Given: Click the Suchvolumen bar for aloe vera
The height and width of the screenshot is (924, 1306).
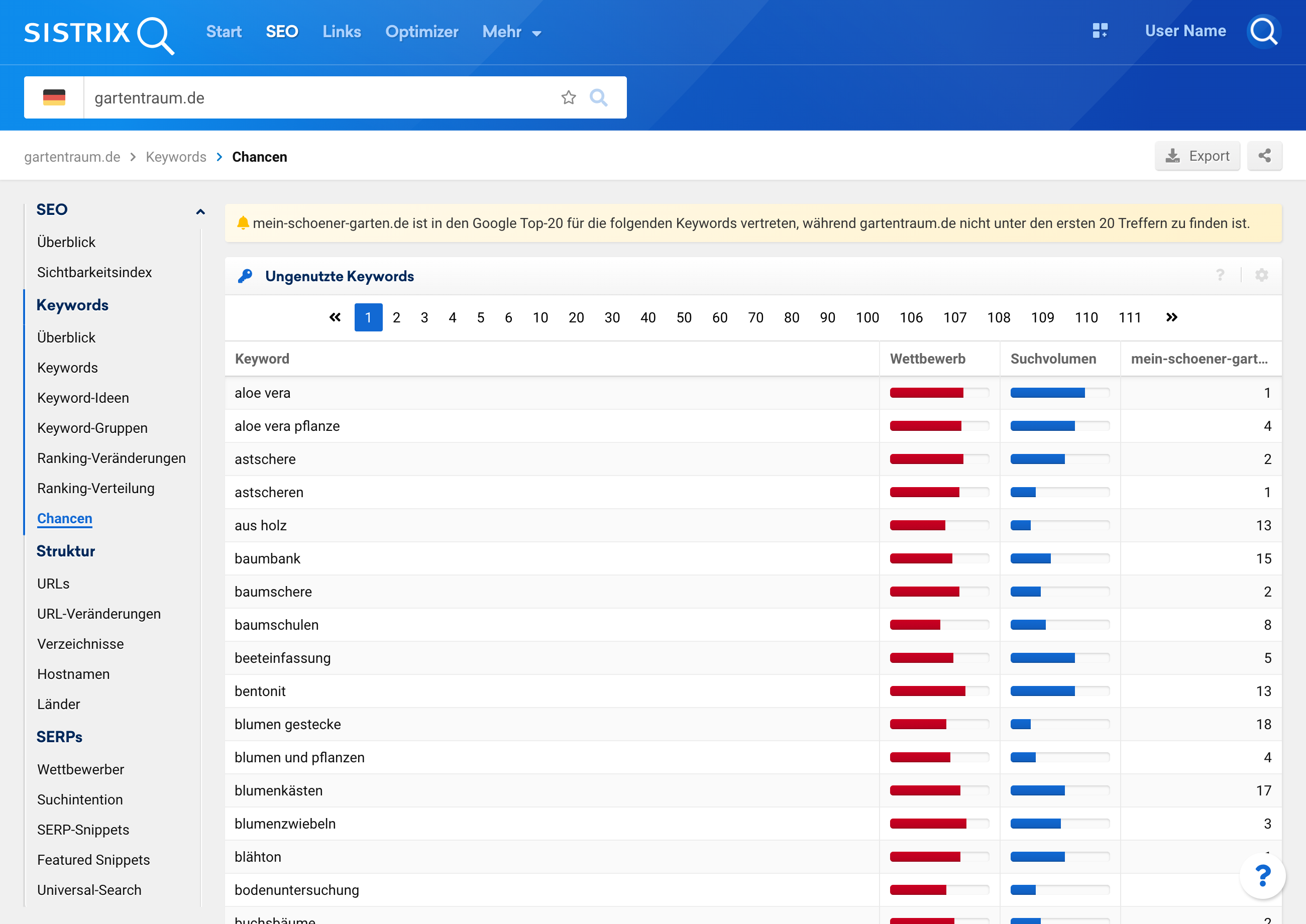Looking at the screenshot, I should click(x=1059, y=393).
